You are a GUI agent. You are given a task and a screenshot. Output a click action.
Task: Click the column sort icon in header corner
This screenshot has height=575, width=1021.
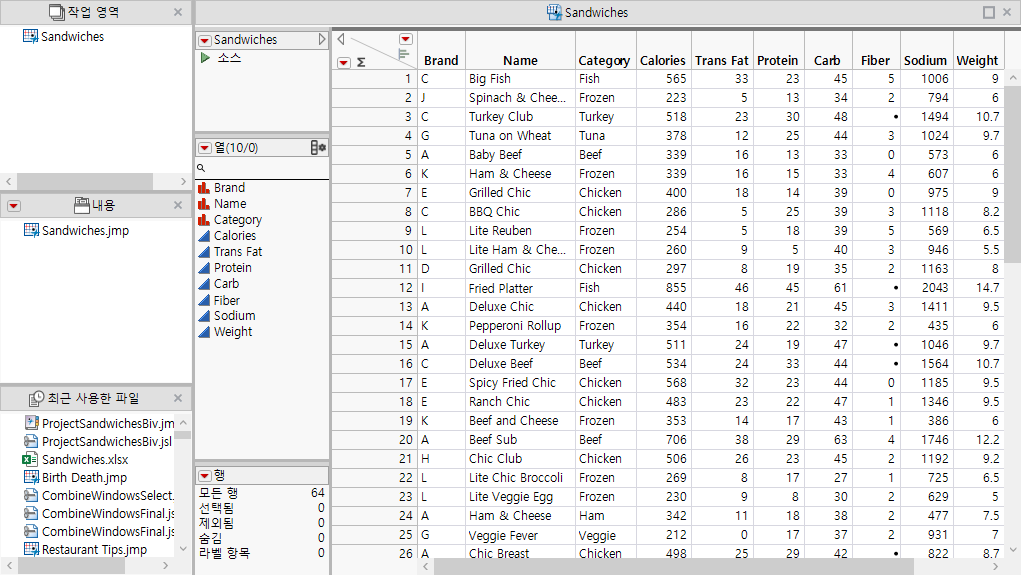pos(403,55)
